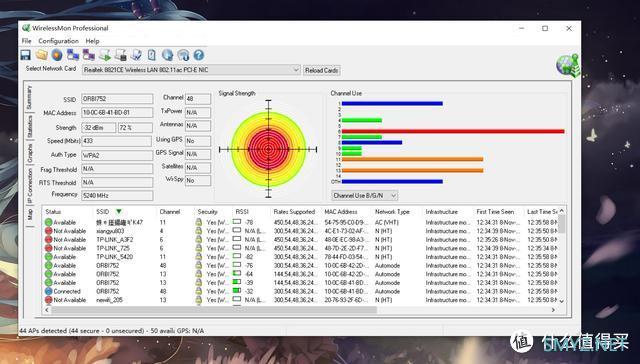Sort by the Infrastructure column header
The height and width of the screenshot is (364, 640).
click(x=442, y=212)
